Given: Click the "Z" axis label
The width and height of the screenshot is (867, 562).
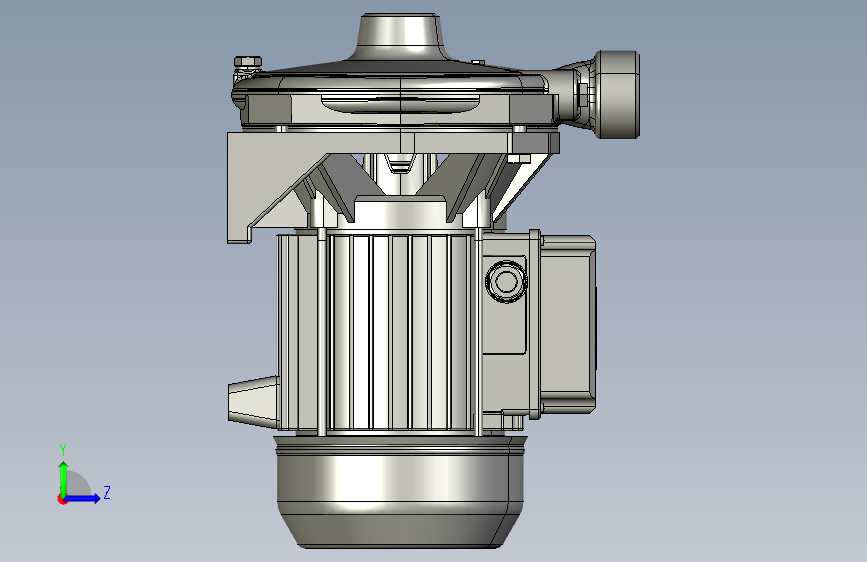Looking at the screenshot, I should (x=107, y=492).
